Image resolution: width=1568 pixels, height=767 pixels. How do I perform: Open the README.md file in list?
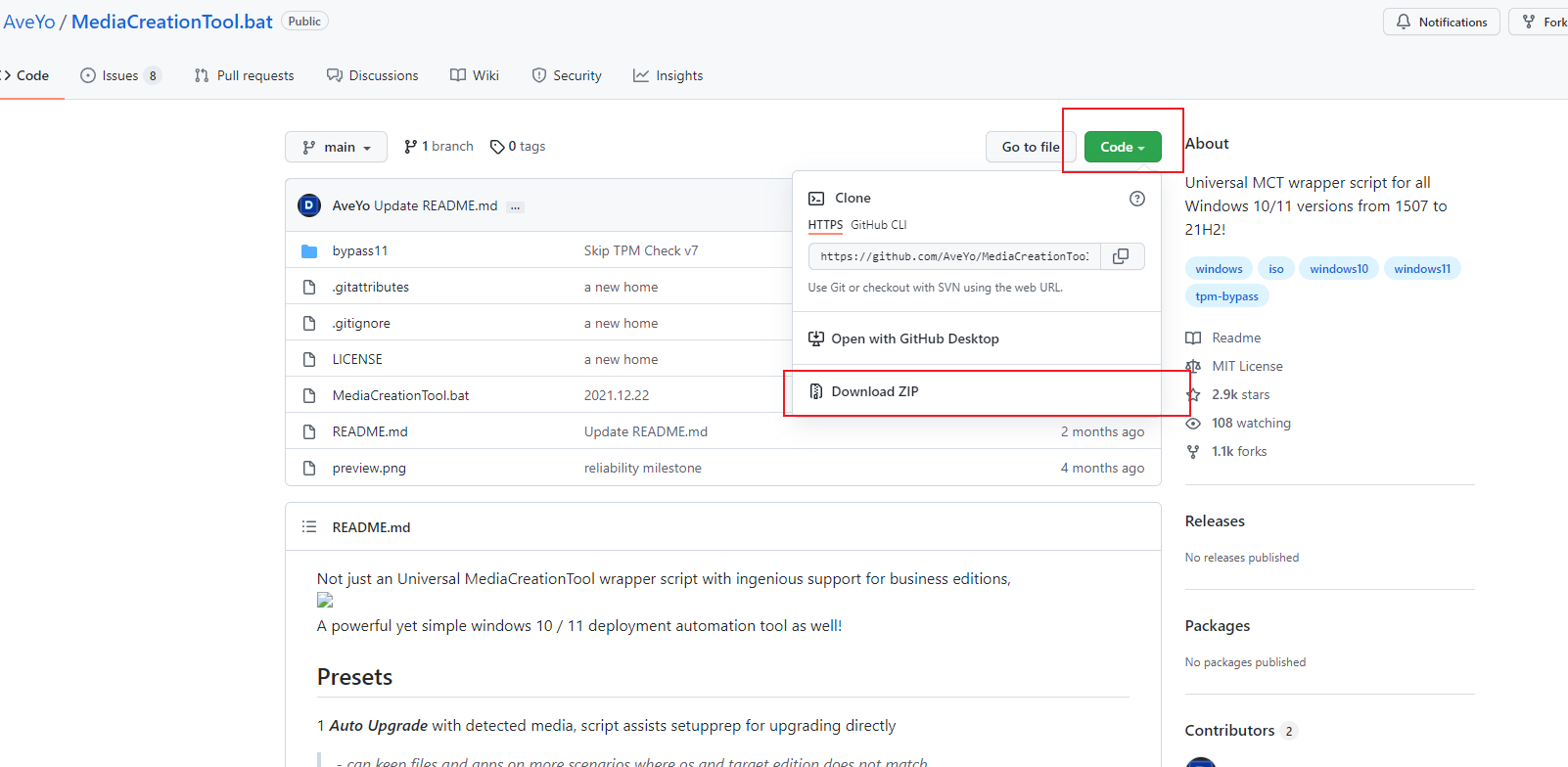370,432
